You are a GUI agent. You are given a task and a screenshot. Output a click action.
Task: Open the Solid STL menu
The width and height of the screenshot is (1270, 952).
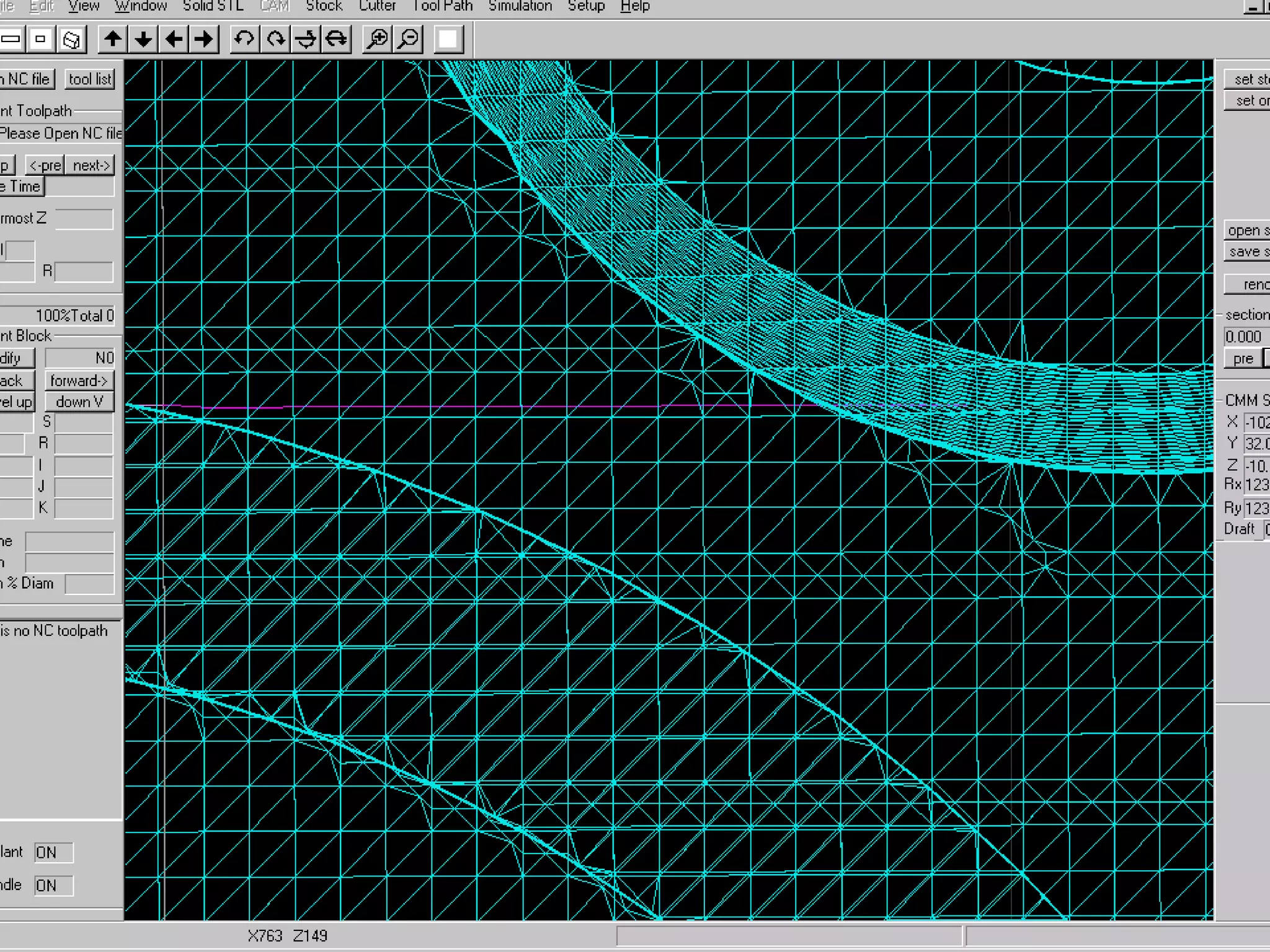pyautogui.click(x=213, y=7)
